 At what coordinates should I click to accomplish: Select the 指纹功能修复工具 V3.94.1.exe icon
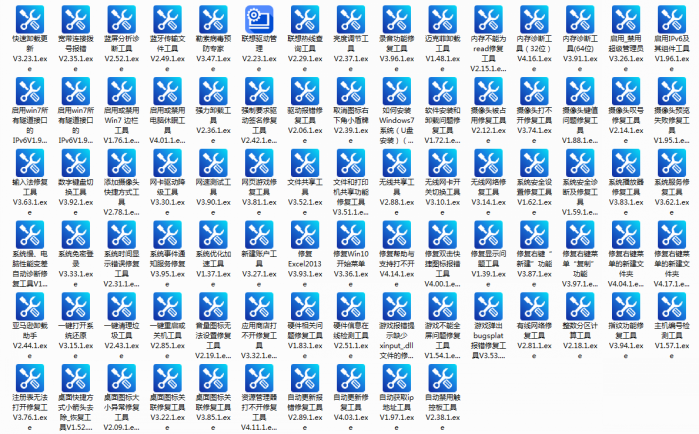[x=626, y=307]
